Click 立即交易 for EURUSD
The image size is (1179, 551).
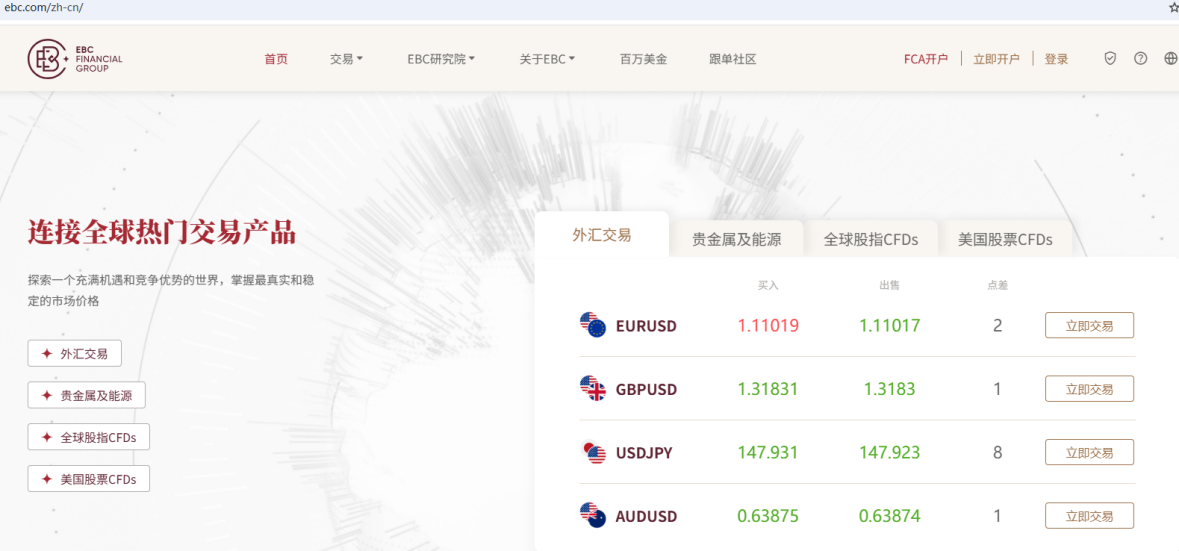click(x=1090, y=325)
